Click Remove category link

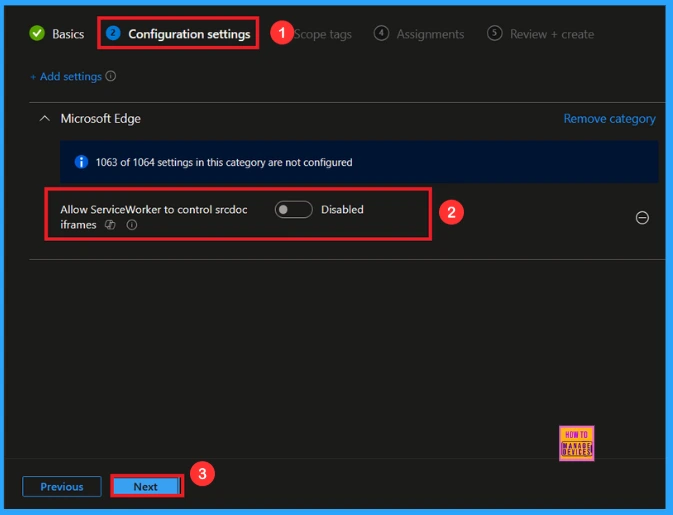point(609,119)
